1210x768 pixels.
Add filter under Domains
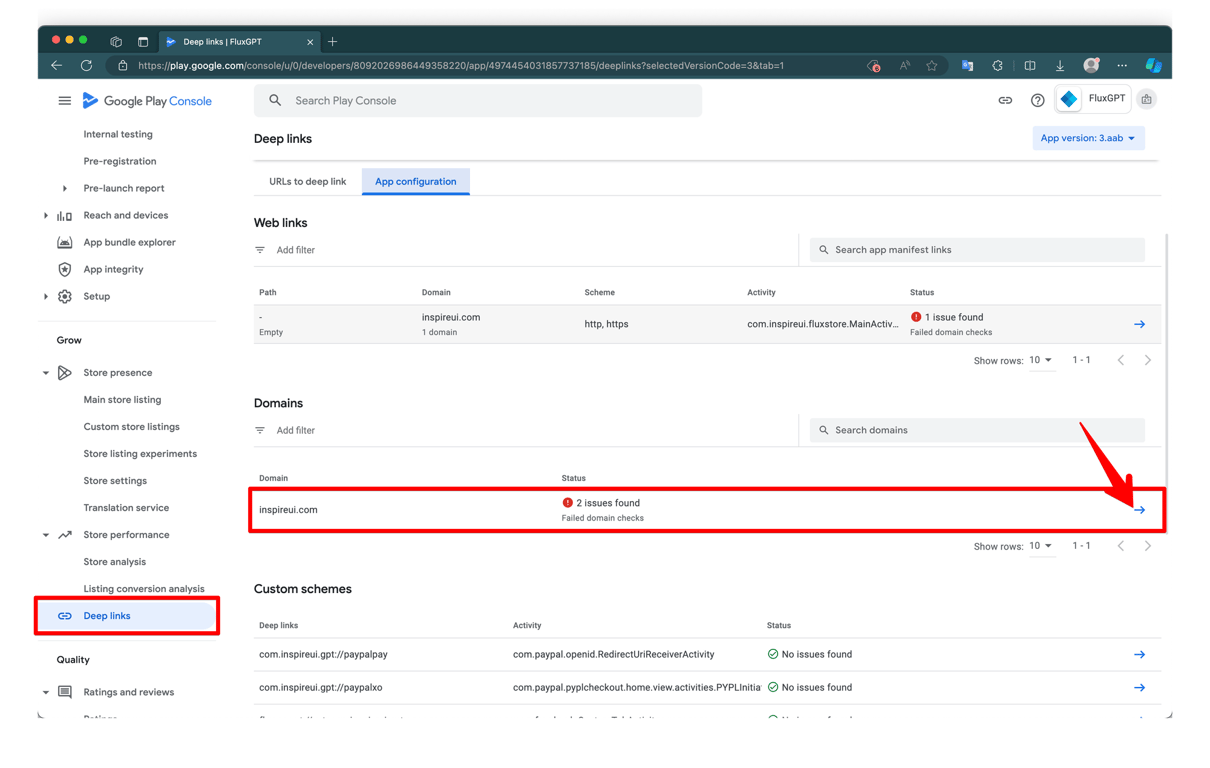click(295, 430)
